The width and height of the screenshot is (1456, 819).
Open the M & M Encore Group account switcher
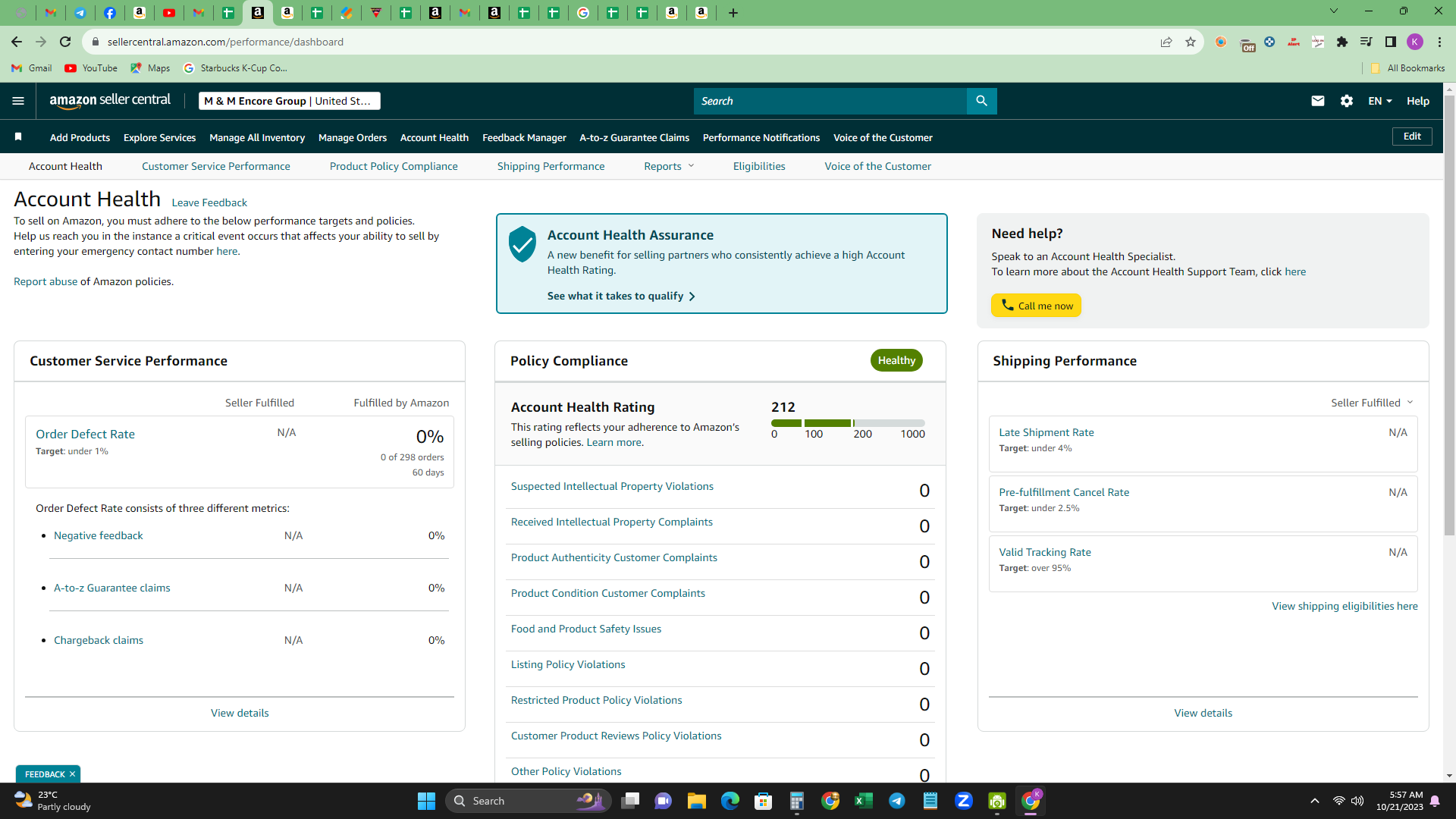click(290, 101)
